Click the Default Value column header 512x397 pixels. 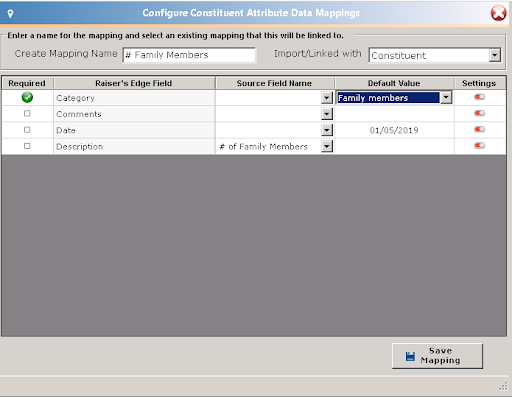[x=394, y=83]
